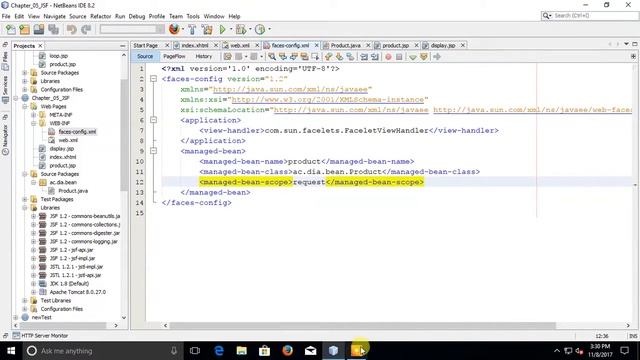Collapse the managed-bean fold on line 9

point(153,151)
